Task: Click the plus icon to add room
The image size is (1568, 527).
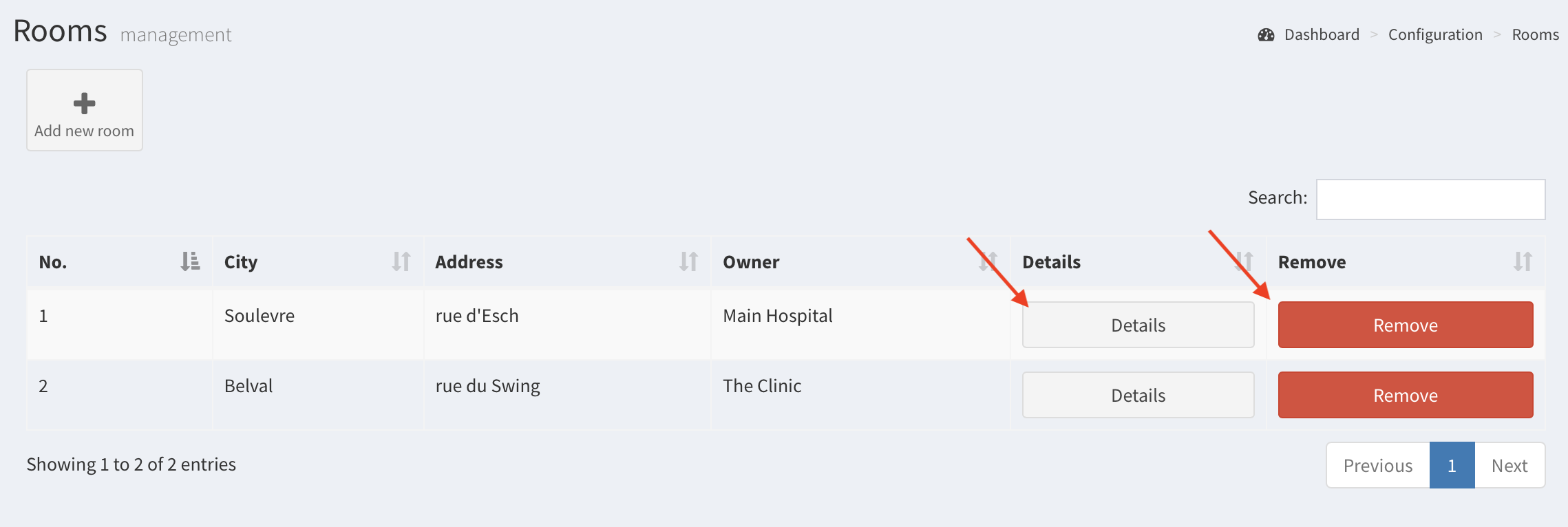Action: [x=84, y=104]
